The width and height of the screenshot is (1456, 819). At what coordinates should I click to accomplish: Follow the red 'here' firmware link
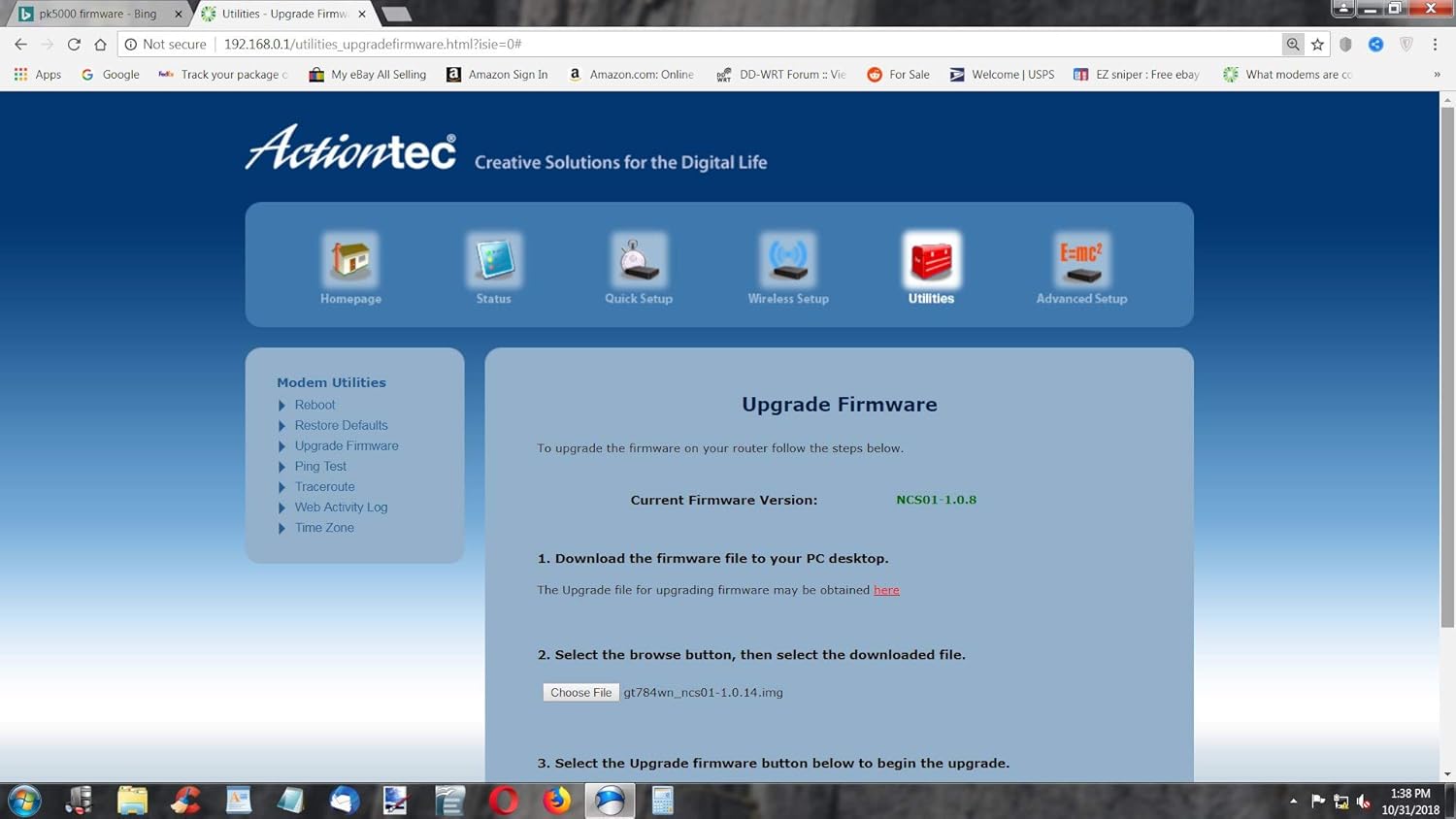click(886, 590)
